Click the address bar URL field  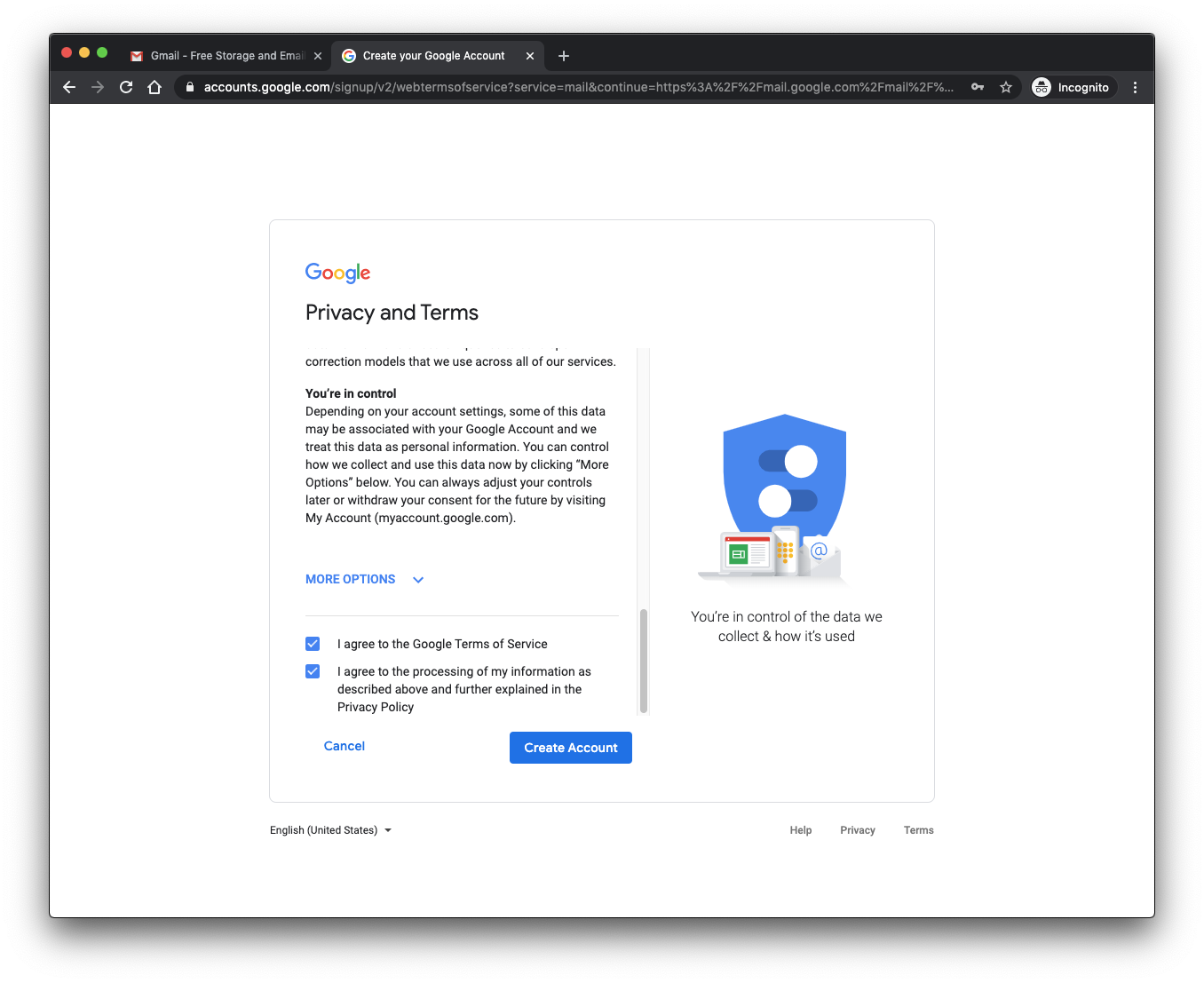click(577, 87)
